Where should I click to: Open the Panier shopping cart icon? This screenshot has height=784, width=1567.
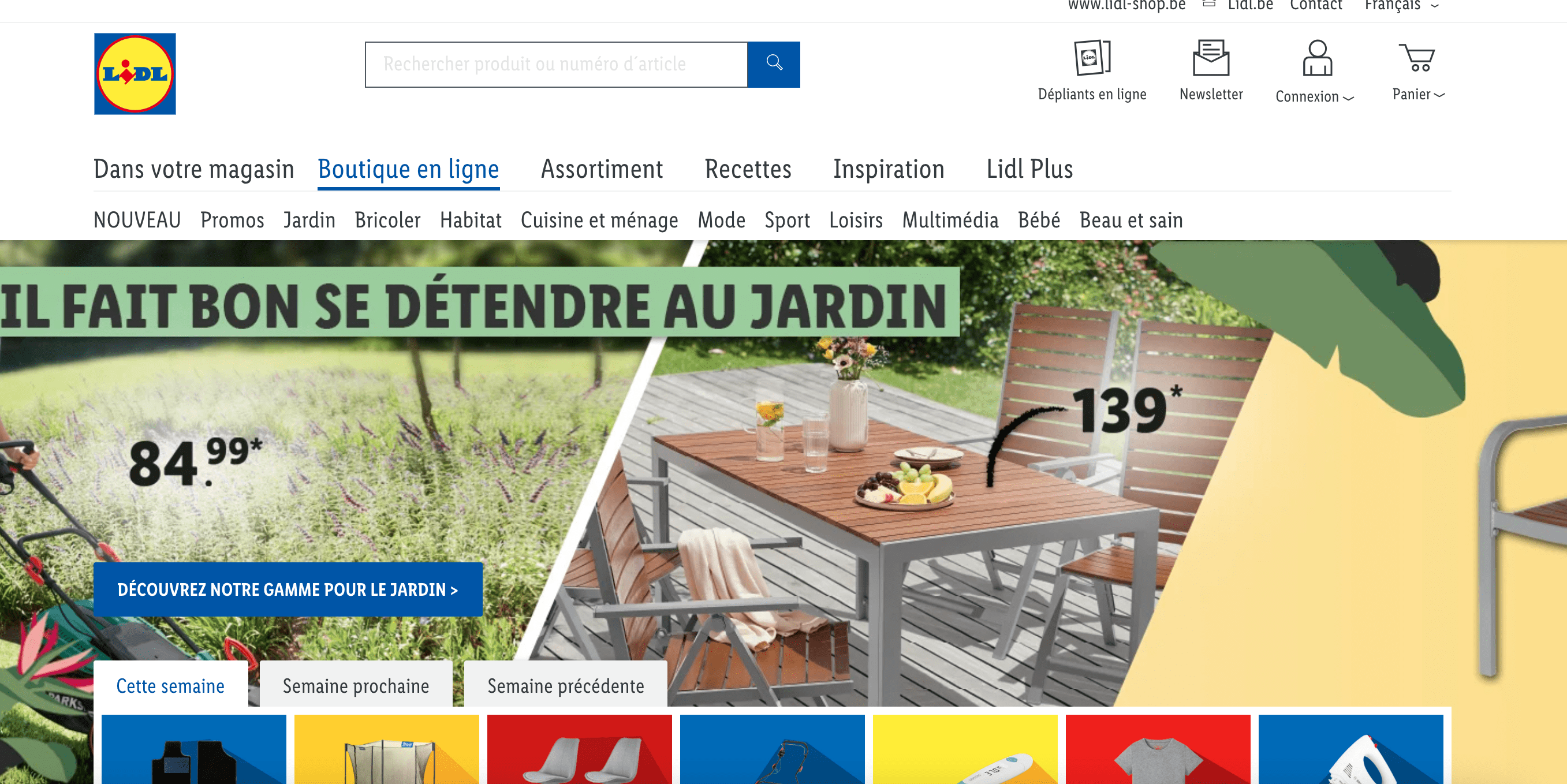[1416, 58]
